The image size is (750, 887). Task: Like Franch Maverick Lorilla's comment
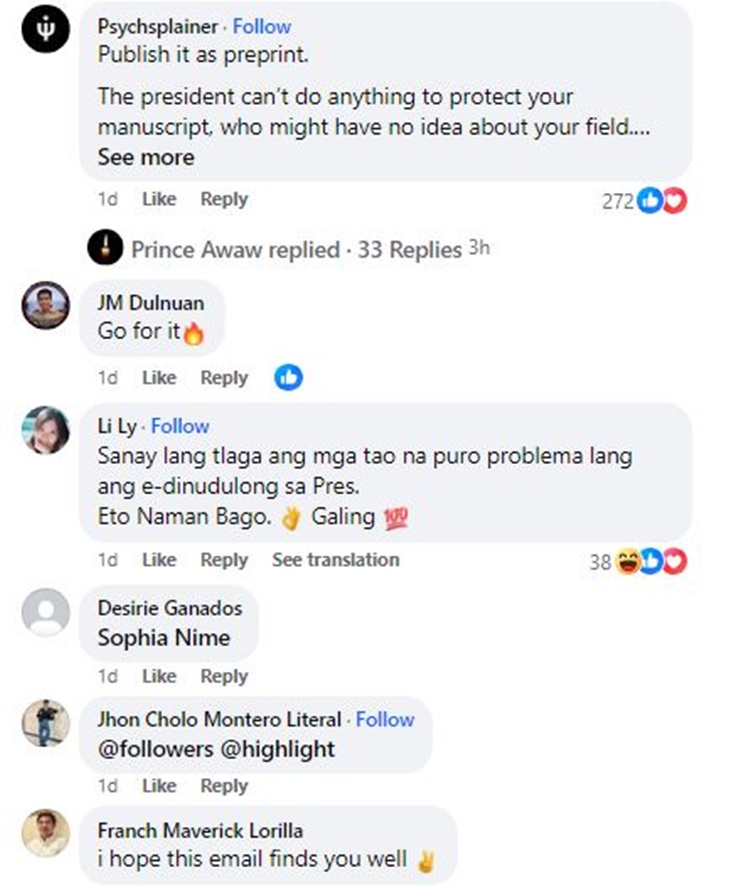click(x=159, y=882)
